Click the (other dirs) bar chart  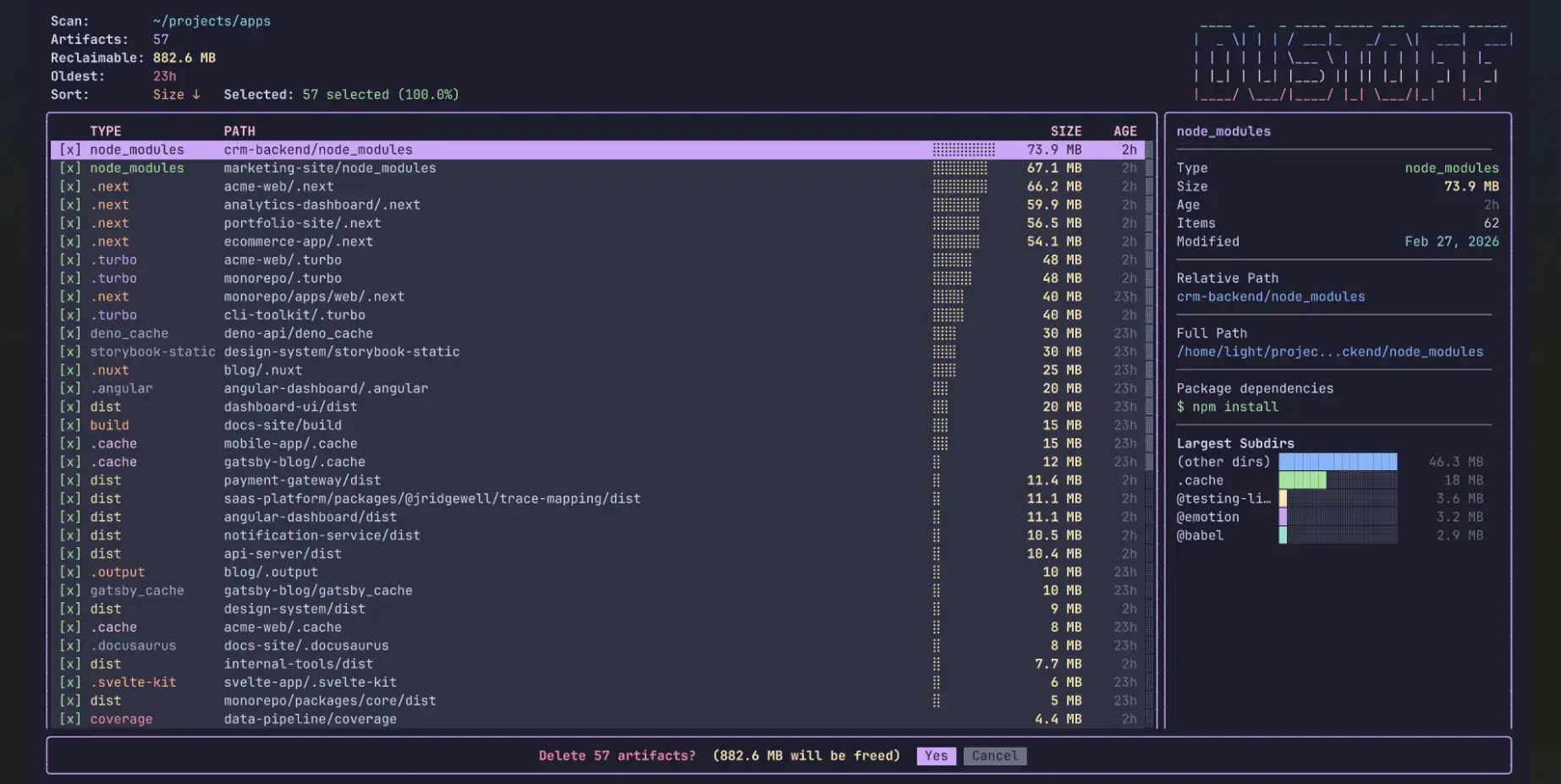pos(1337,462)
